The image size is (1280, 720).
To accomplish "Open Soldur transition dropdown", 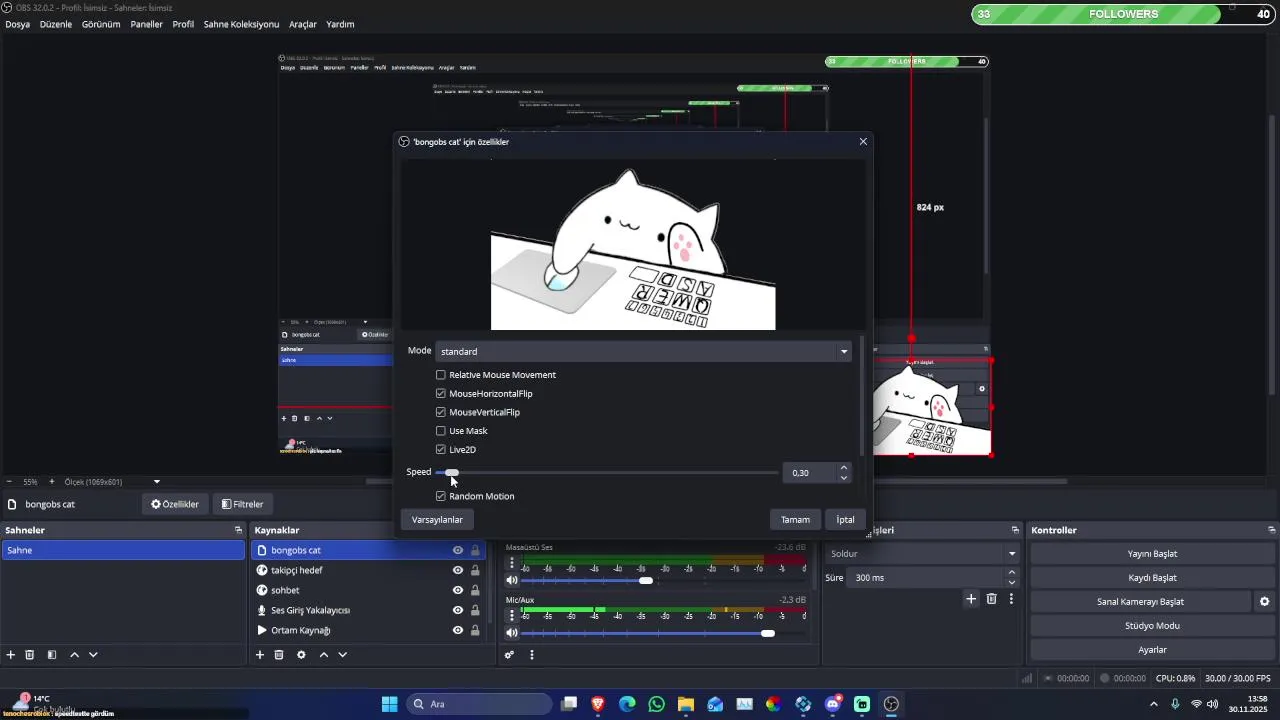I will [x=922, y=553].
